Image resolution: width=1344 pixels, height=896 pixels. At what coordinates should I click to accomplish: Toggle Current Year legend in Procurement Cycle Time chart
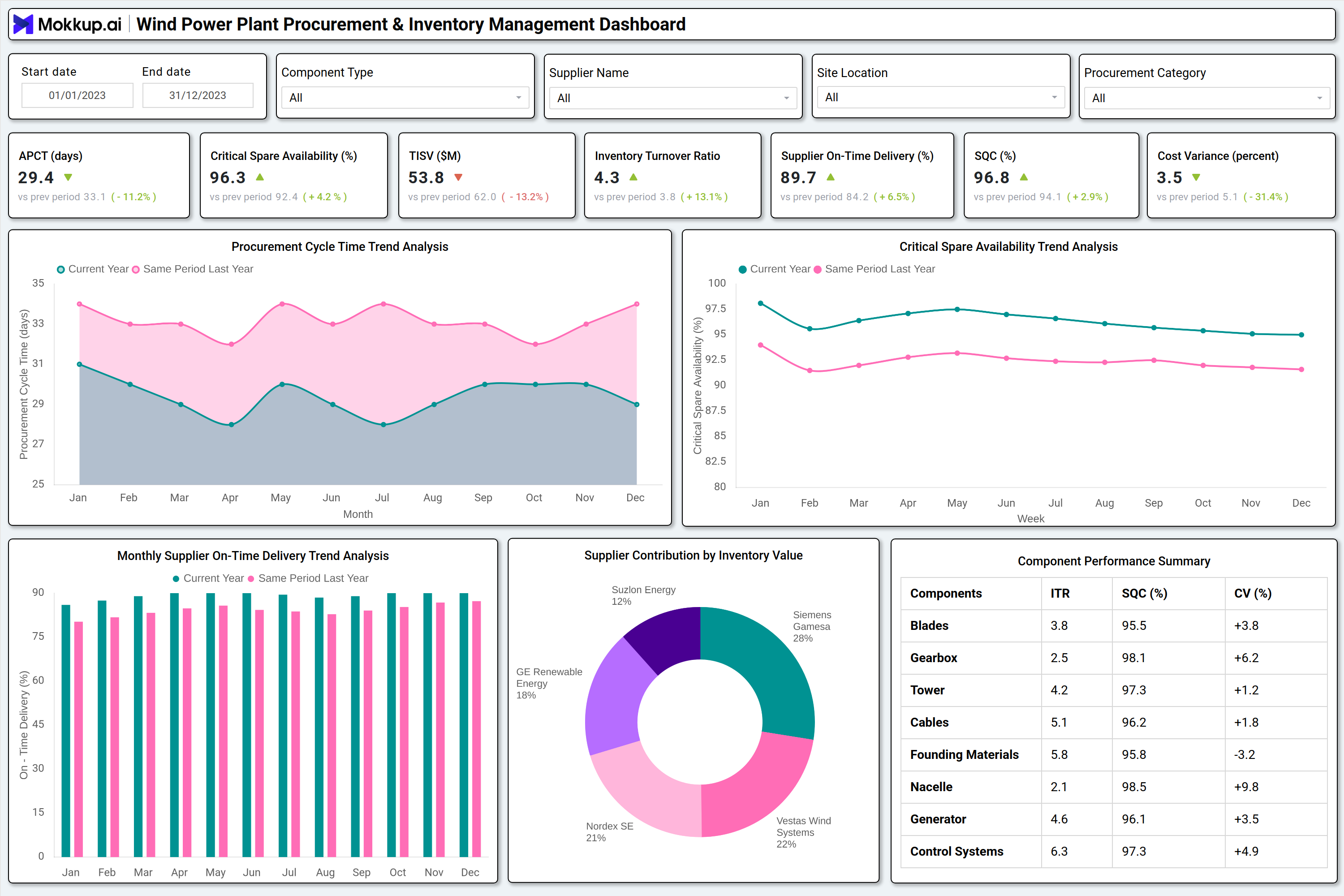pos(93,269)
